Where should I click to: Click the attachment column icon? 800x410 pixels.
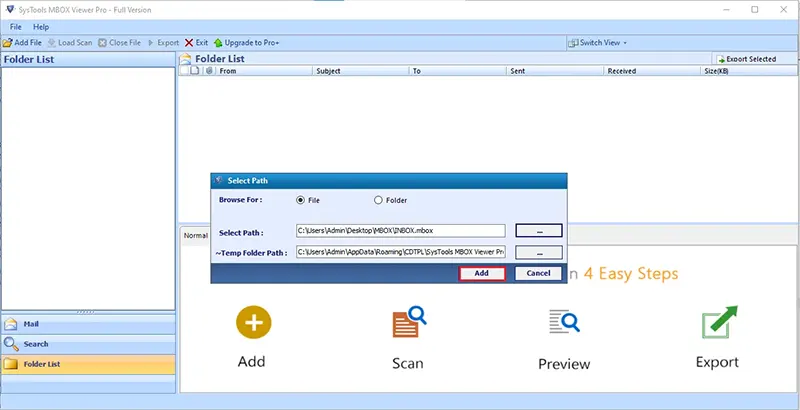(x=209, y=71)
